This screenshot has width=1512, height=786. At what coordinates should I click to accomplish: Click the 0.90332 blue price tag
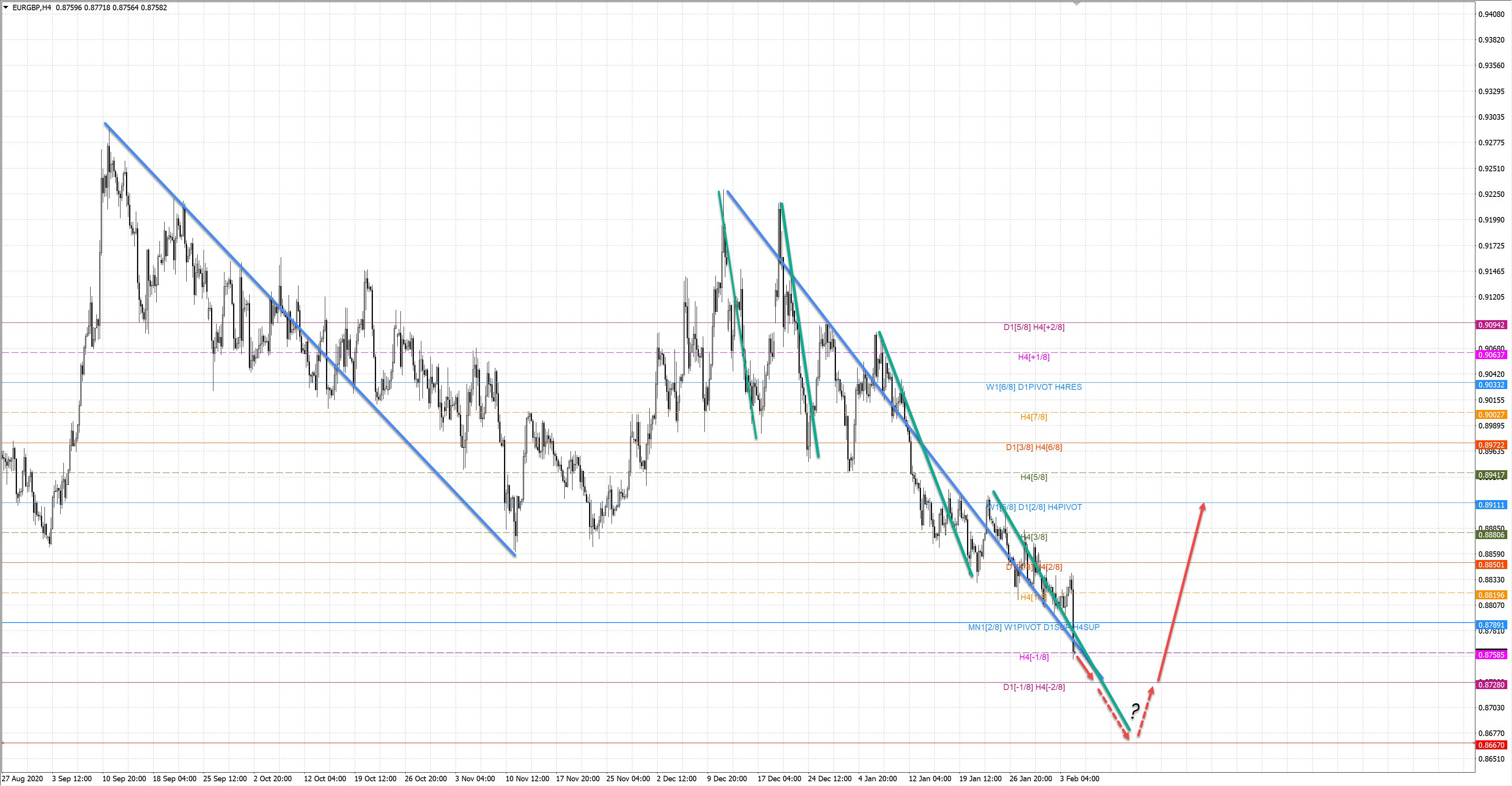pos(1491,385)
